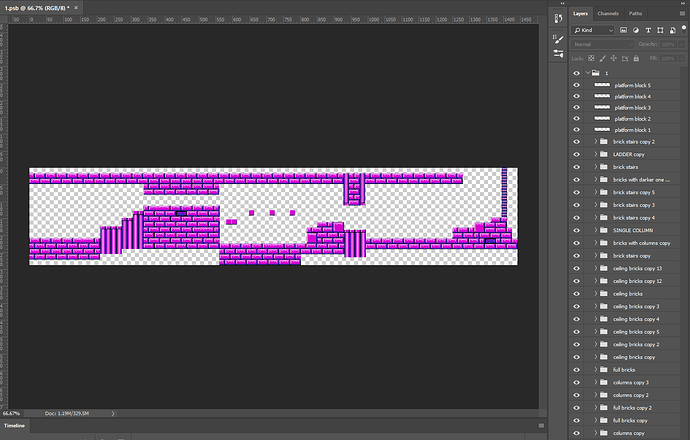Select the brick stairs copy 5 group
Image resolution: width=690 pixels, height=440 pixels.
[x=634, y=192]
